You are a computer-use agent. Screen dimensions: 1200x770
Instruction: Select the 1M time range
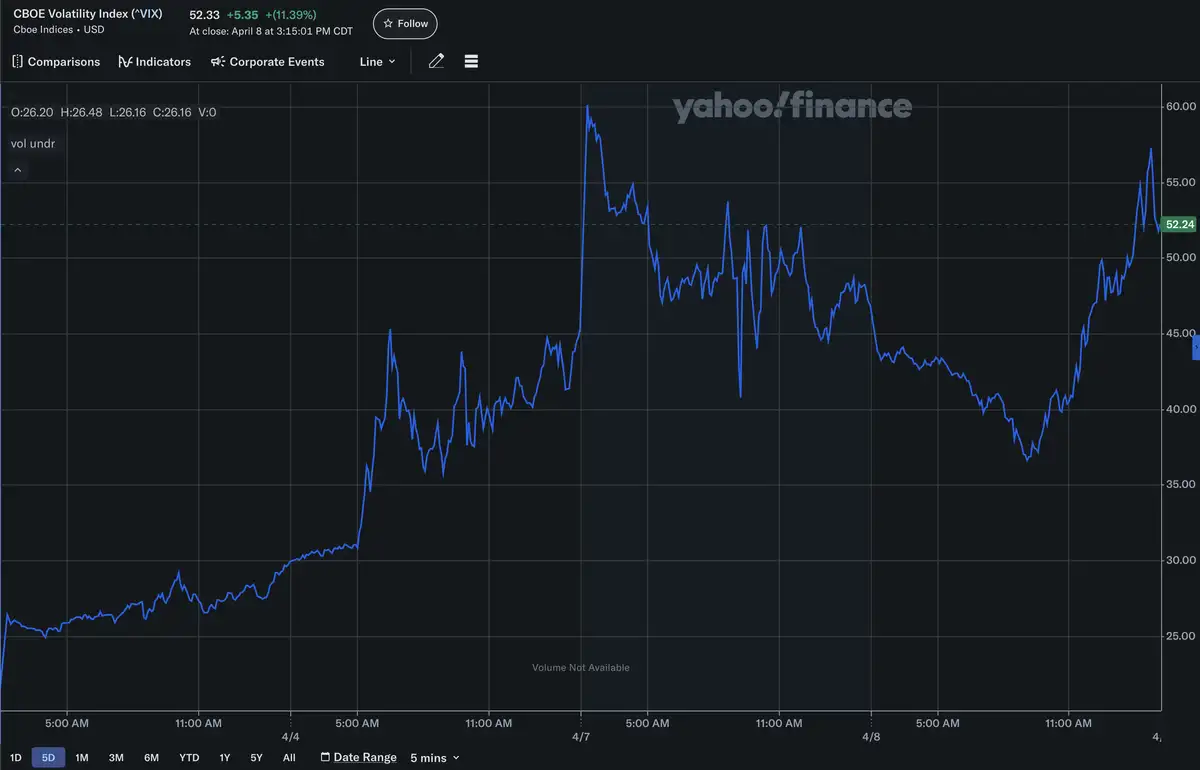(82, 758)
